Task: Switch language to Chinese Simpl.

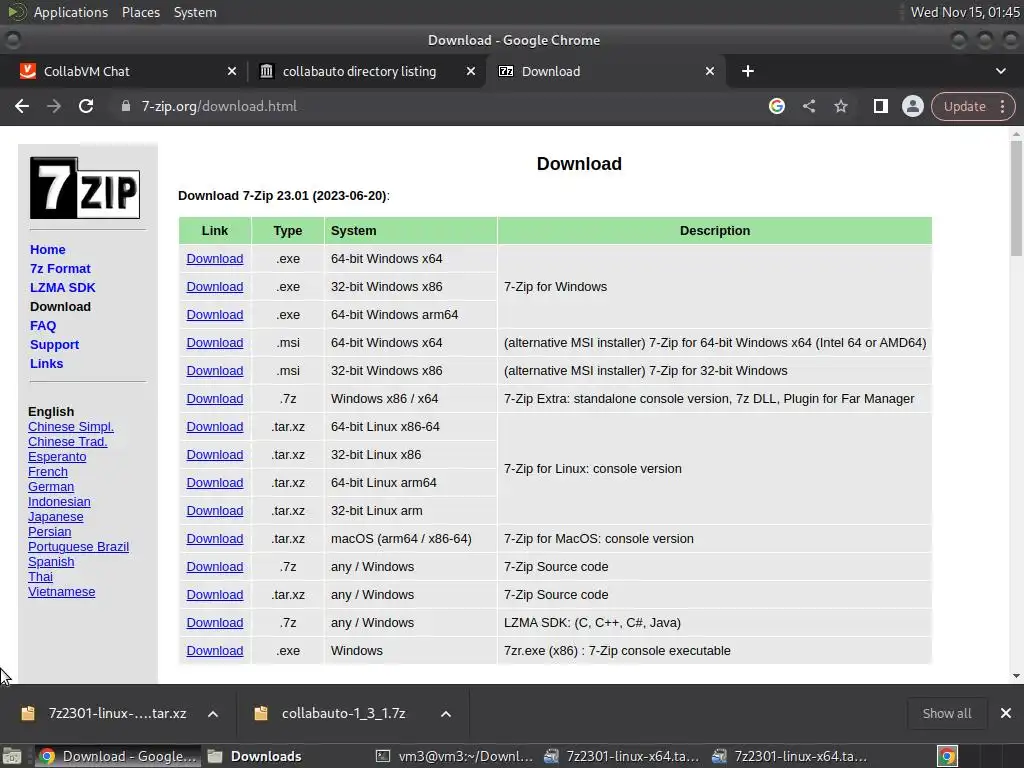Action: 71,426
